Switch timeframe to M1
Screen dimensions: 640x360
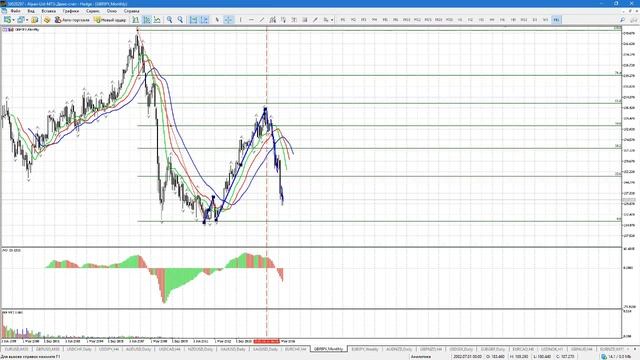pos(342,20)
